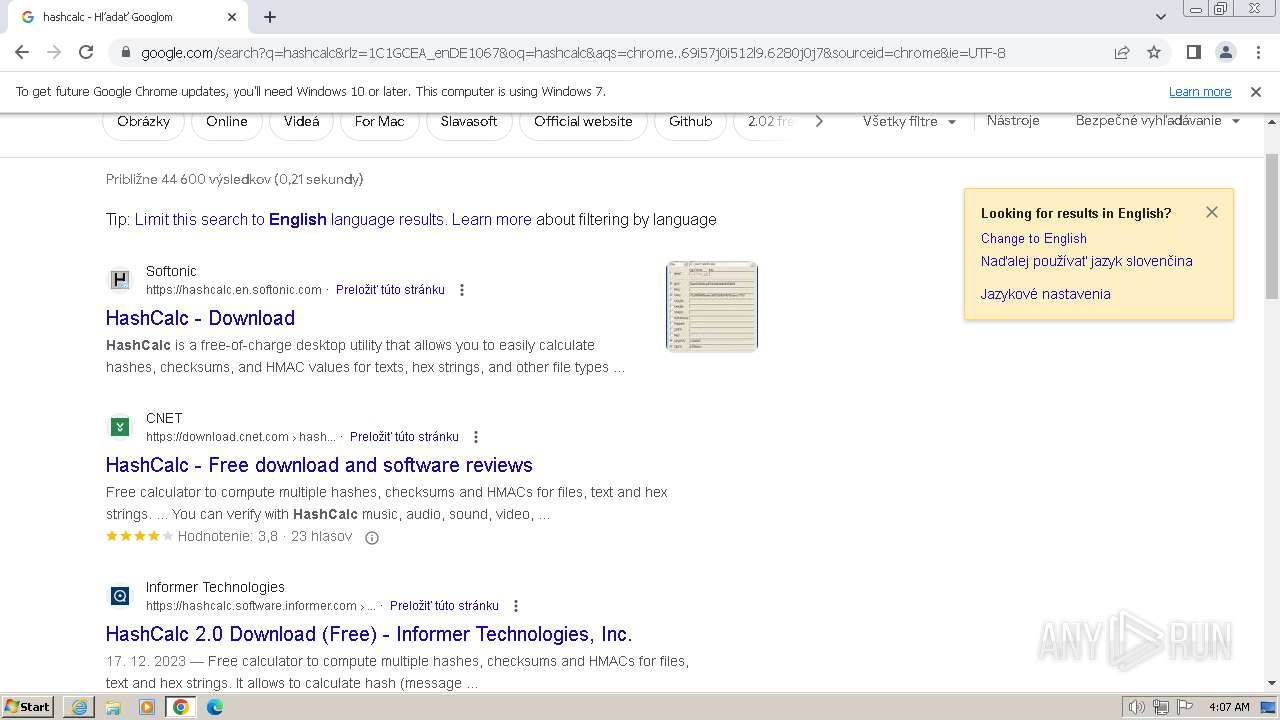The height and width of the screenshot is (720, 1280).
Task: Close the English results suggestion box
Action: coord(1212,212)
